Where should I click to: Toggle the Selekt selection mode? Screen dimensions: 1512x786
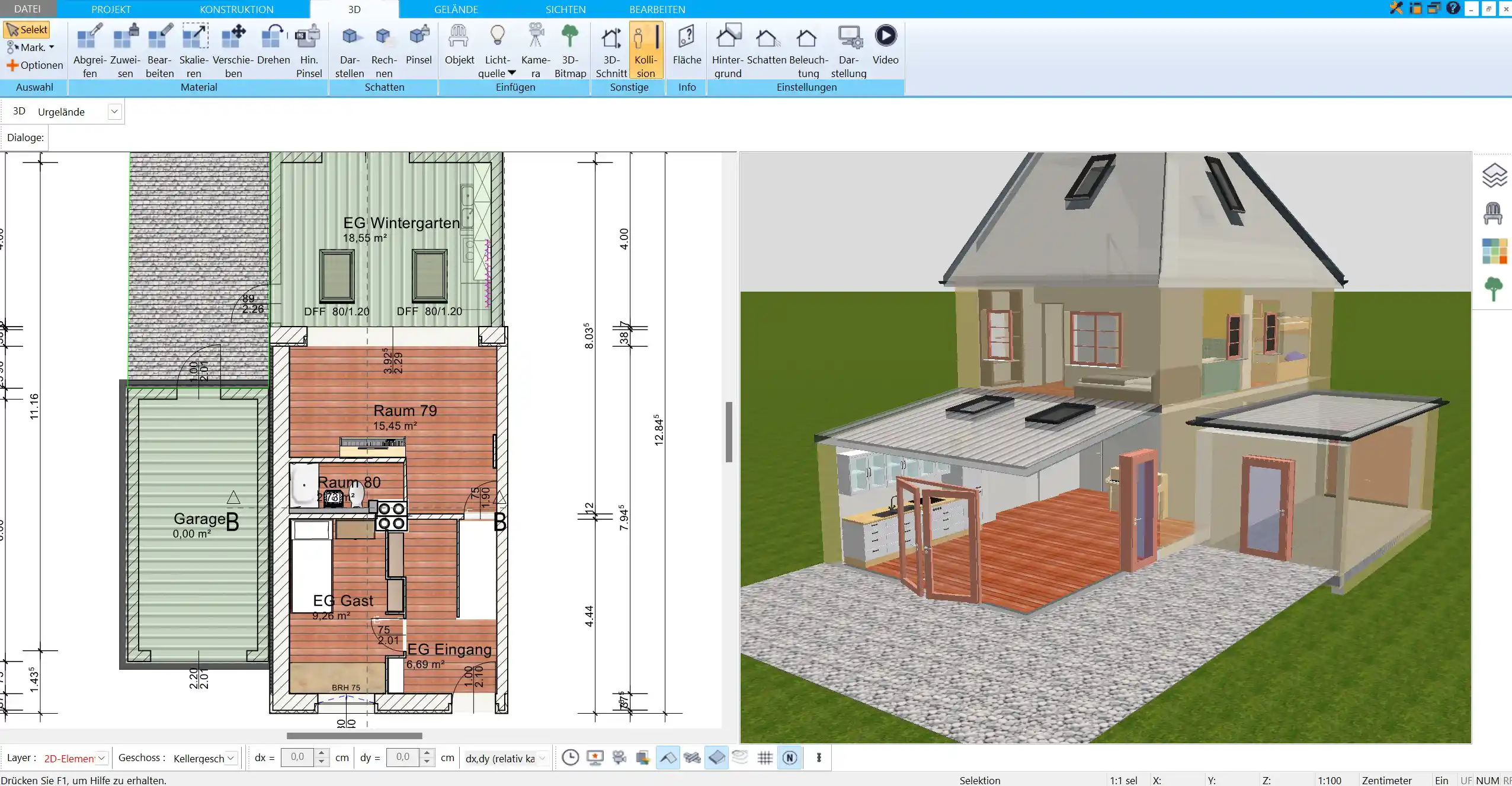click(27, 30)
